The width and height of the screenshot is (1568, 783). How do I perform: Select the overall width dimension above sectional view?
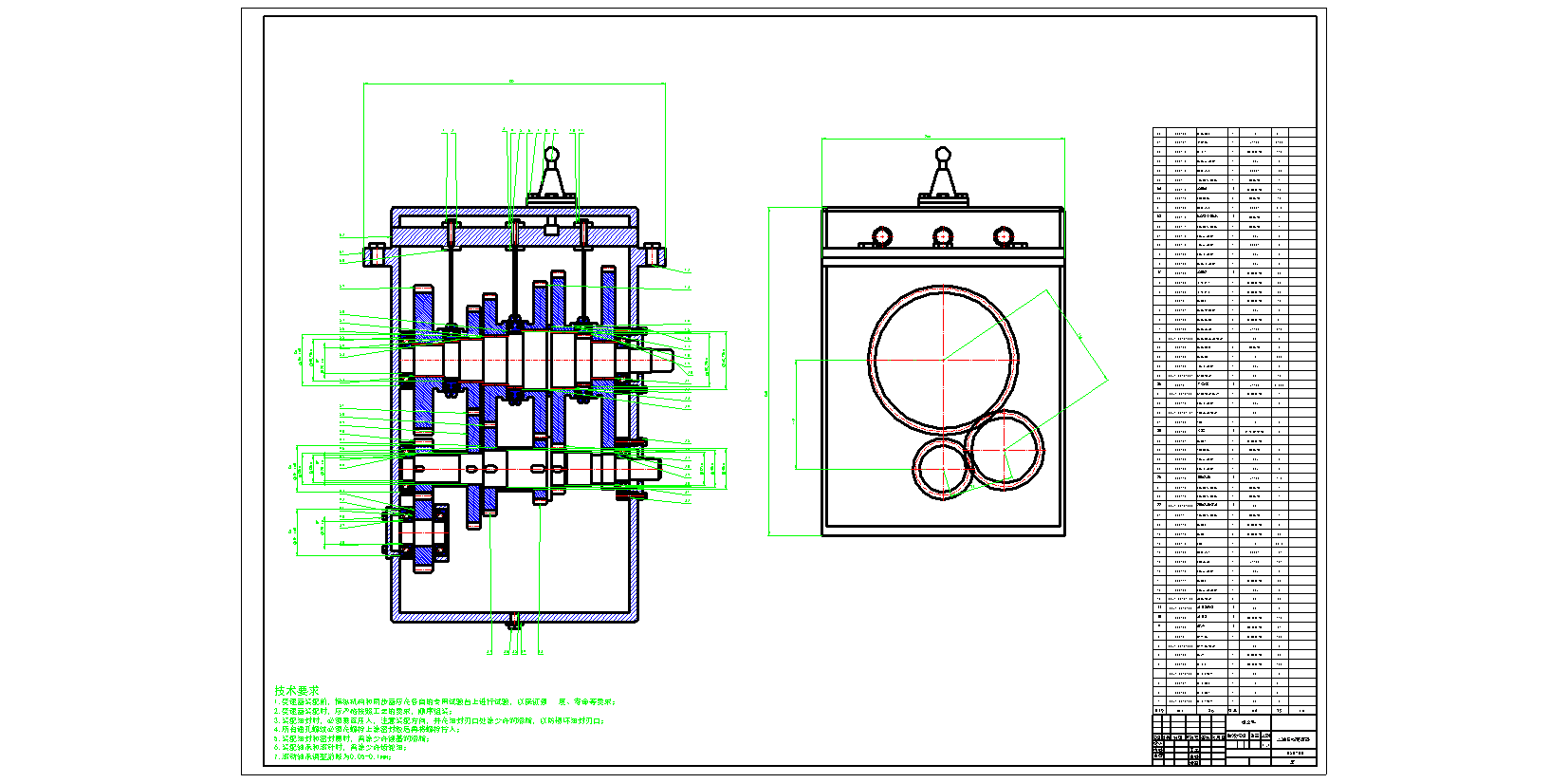[513, 84]
